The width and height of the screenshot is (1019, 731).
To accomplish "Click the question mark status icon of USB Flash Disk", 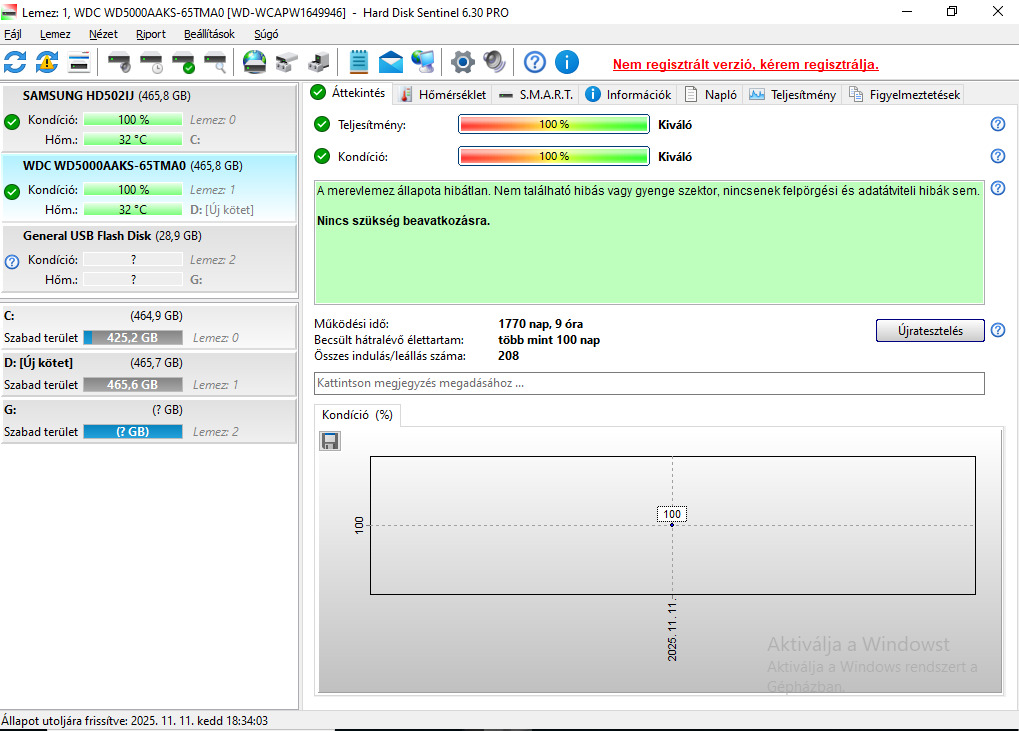I will (12, 262).
